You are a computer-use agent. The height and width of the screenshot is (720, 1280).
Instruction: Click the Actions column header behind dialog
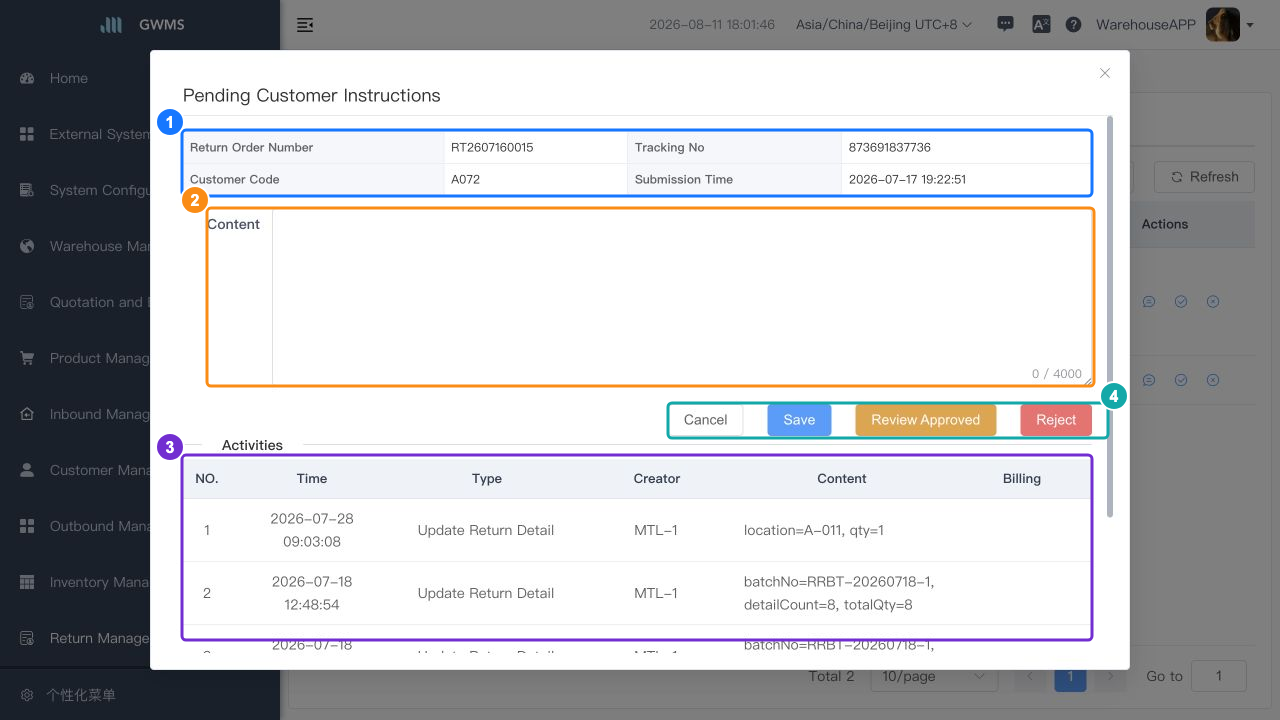1165,224
